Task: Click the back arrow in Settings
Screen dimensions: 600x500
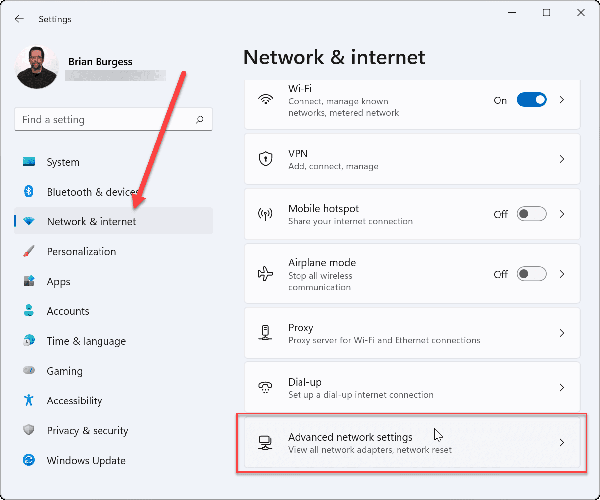Action: click(19, 19)
